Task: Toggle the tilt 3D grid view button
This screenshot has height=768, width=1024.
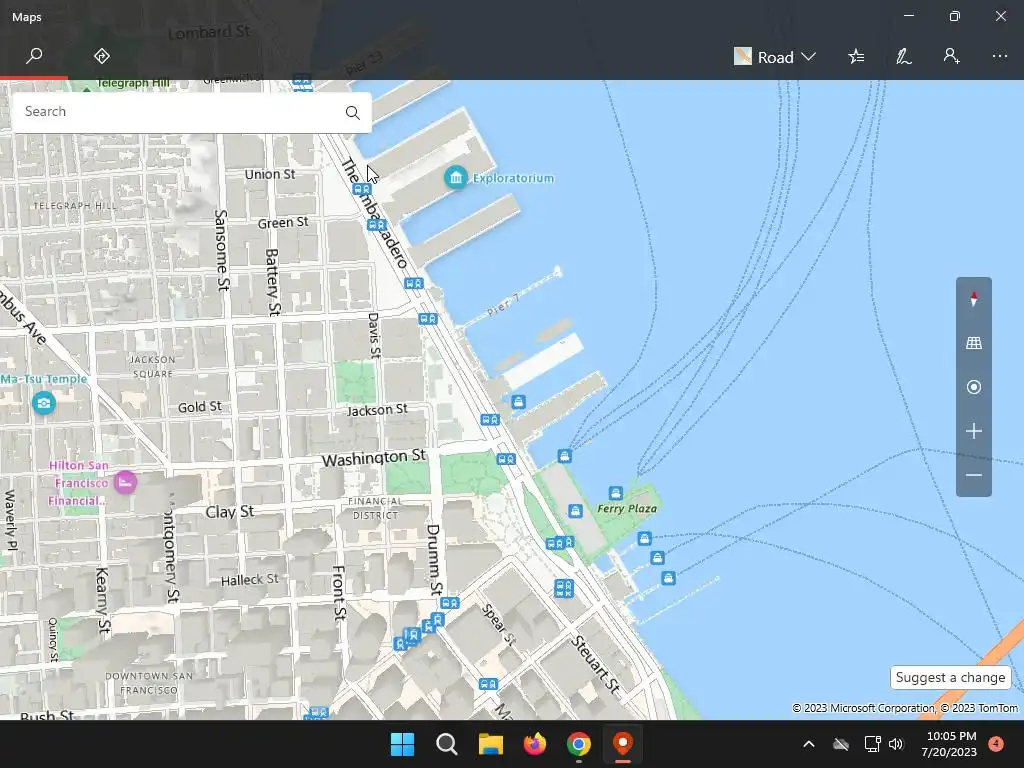Action: pyautogui.click(x=974, y=343)
